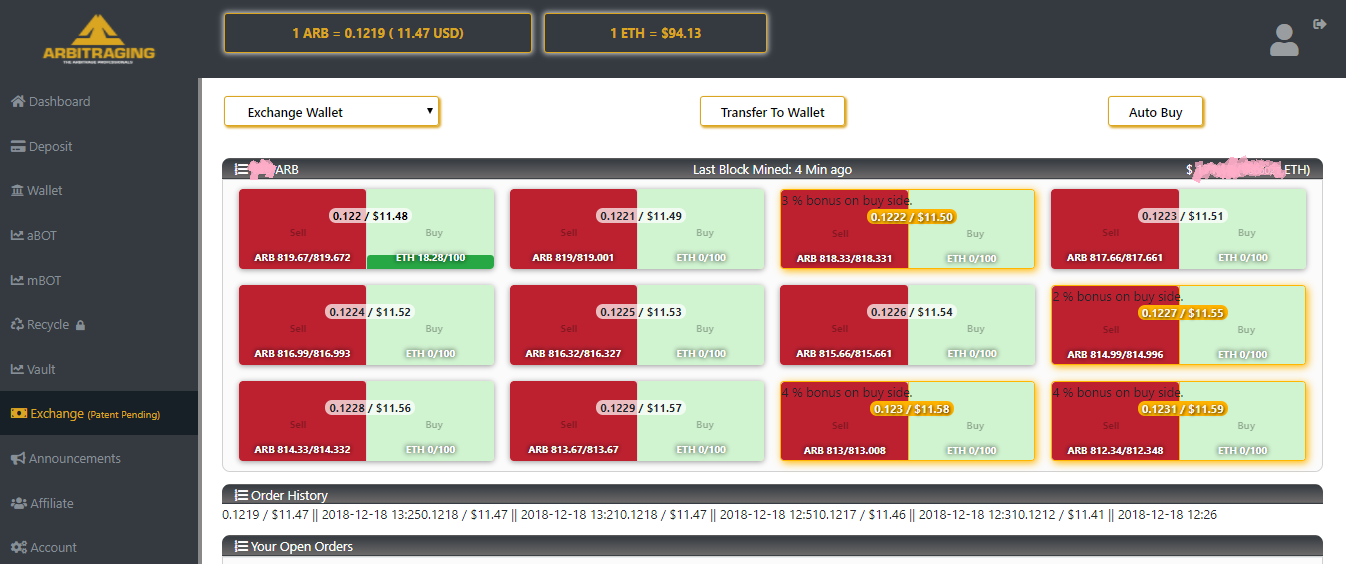Click the Account gears icon
The image size is (1346, 564).
pos(18,548)
